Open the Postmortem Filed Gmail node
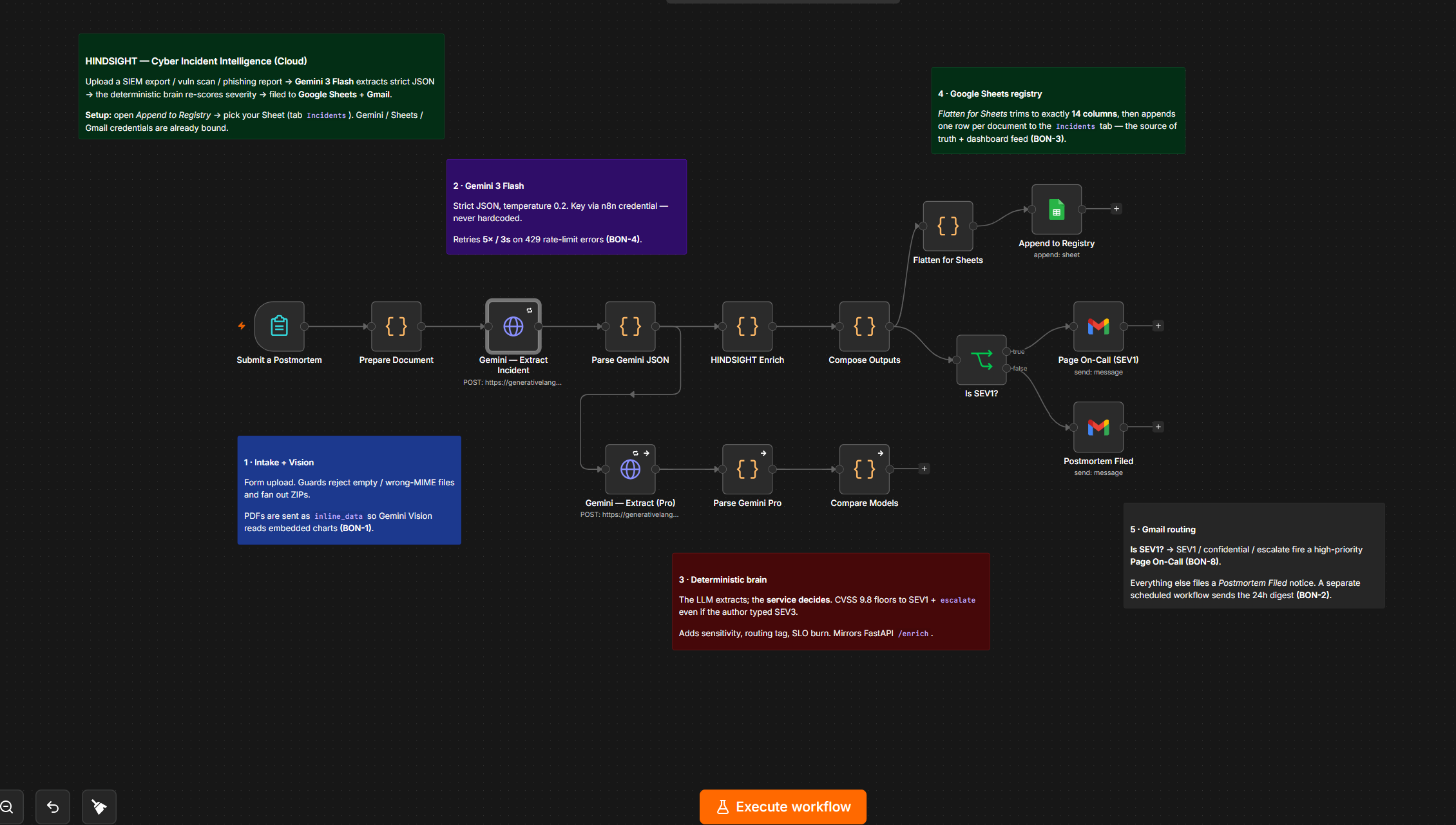Screen dimensions: 1456x825 (1098, 427)
